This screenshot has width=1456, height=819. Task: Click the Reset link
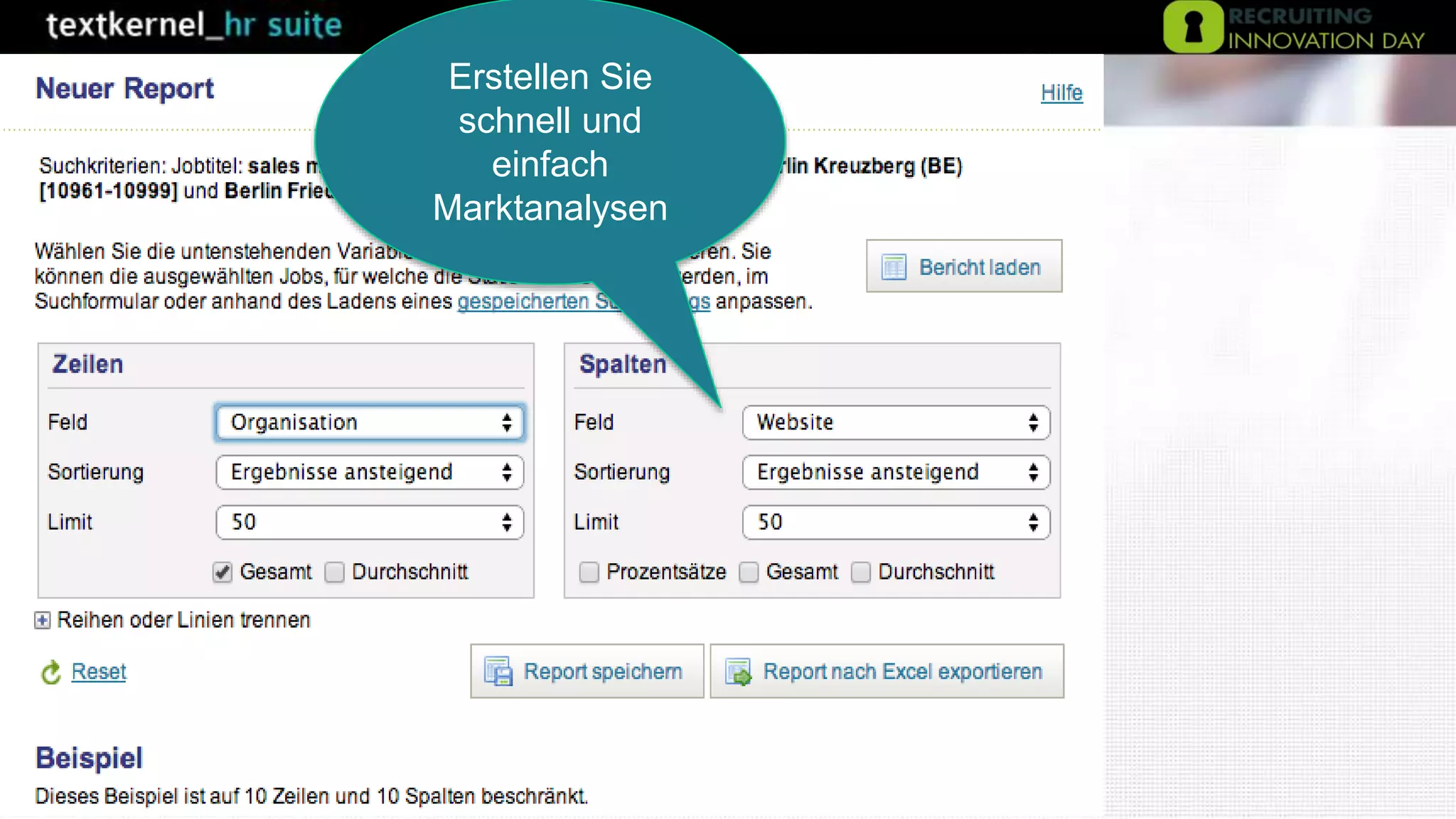tap(99, 671)
